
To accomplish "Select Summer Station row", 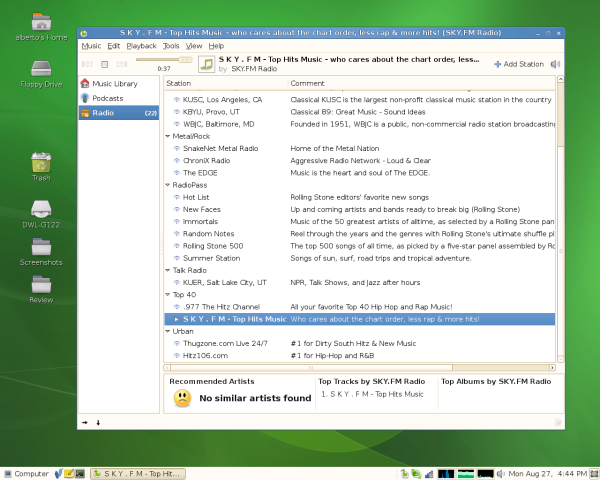I will [360, 258].
